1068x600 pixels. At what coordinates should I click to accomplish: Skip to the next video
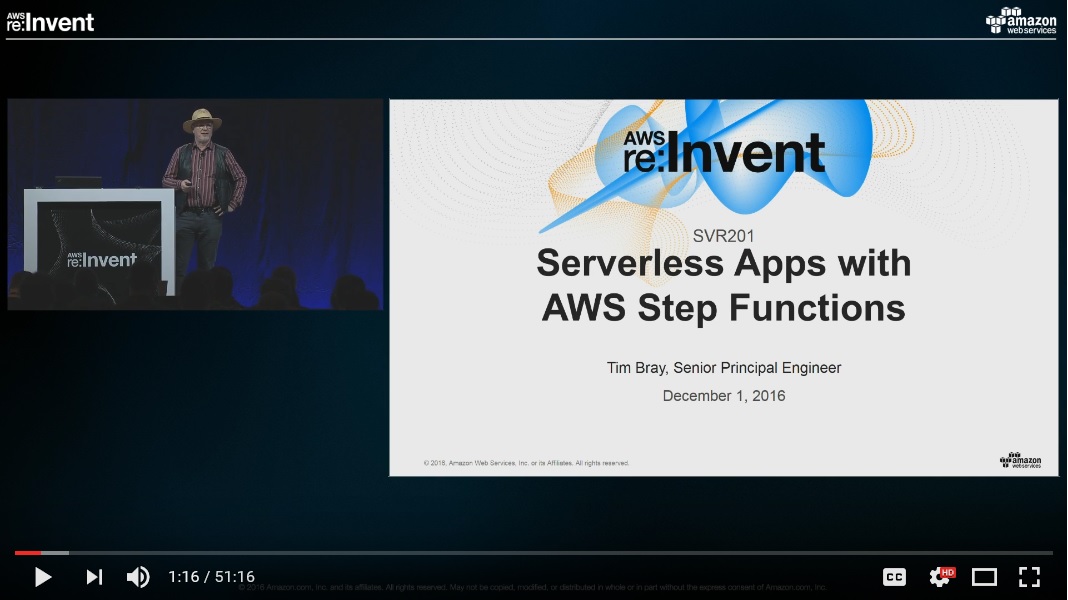94,577
